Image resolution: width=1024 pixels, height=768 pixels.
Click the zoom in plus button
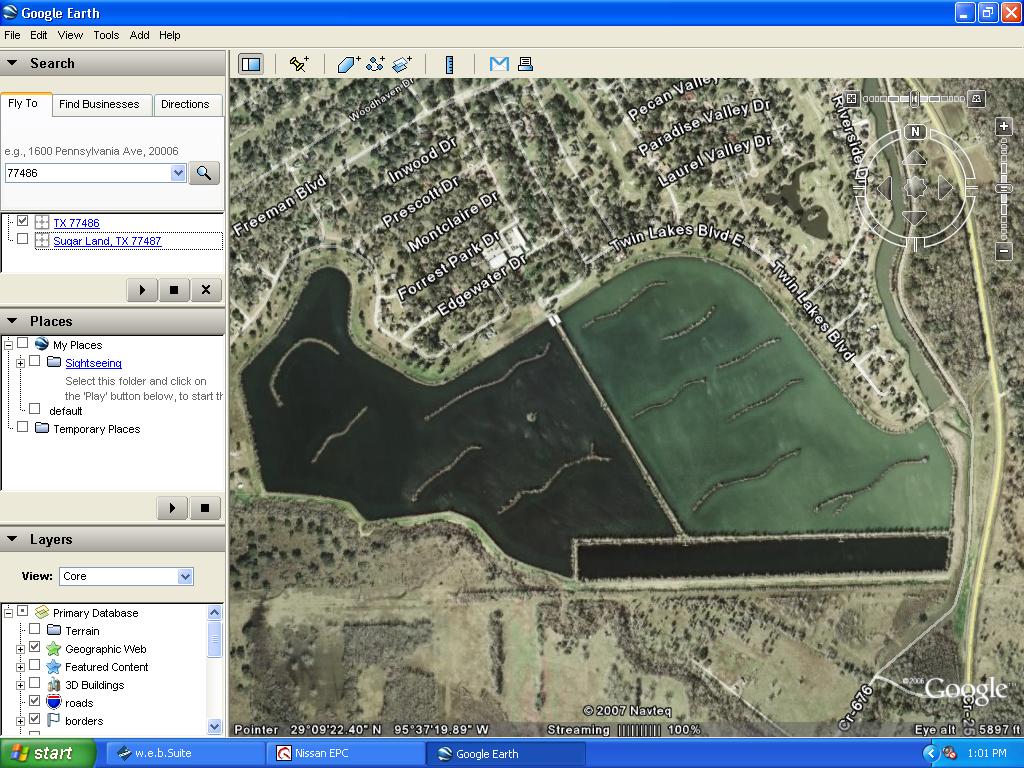point(1004,127)
